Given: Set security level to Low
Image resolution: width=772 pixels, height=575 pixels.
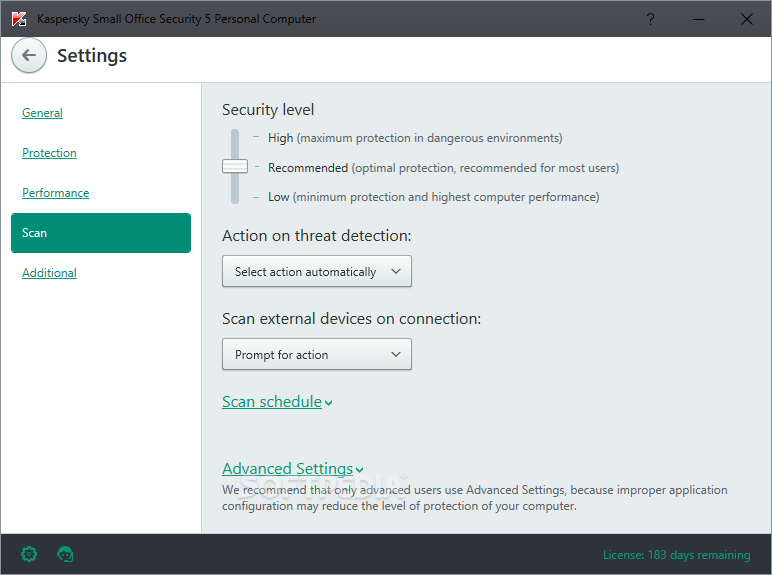Looking at the screenshot, I should coord(433,197).
